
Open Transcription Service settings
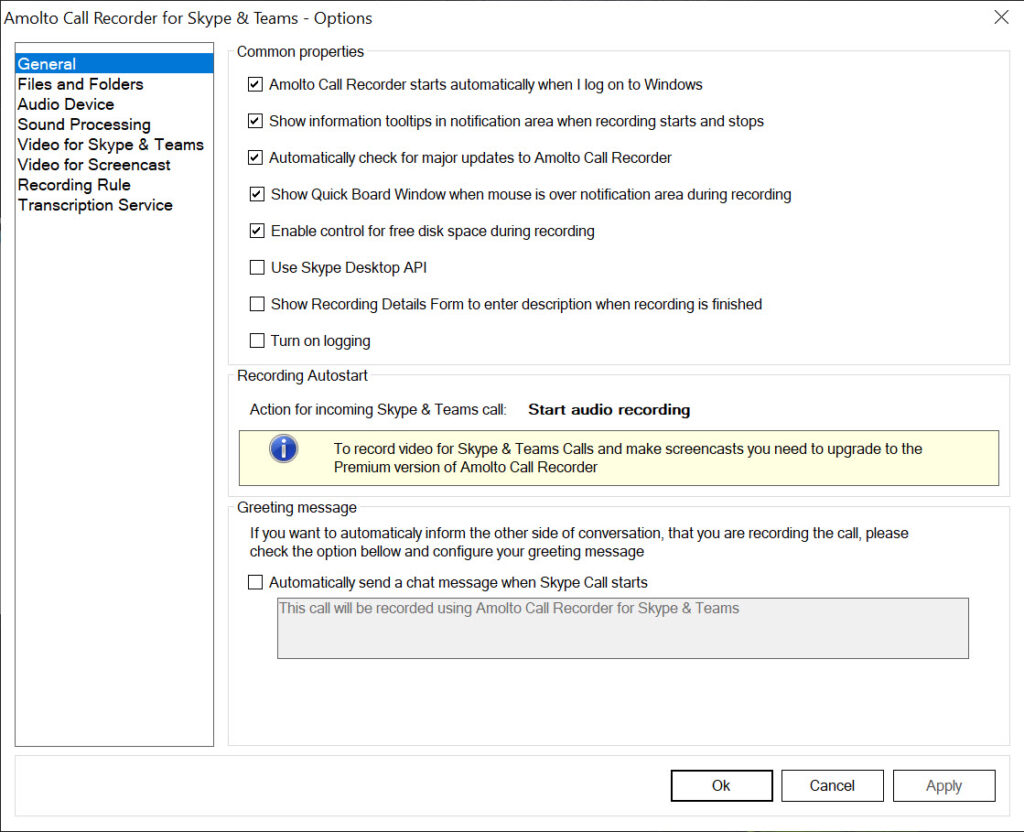pyautogui.click(x=95, y=205)
